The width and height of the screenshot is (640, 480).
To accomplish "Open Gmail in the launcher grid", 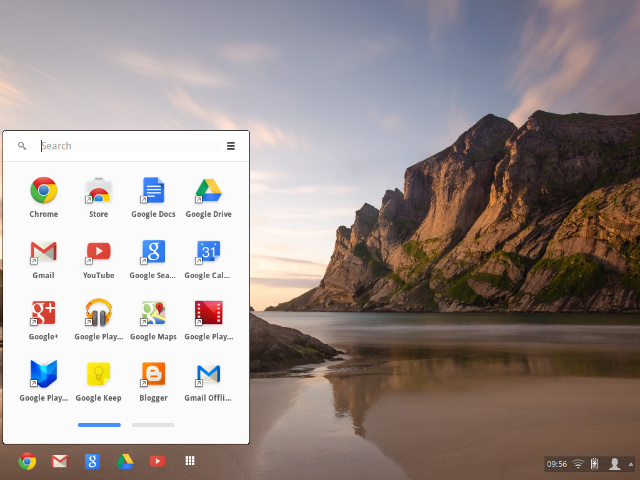I will pyautogui.click(x=43, y=251).
